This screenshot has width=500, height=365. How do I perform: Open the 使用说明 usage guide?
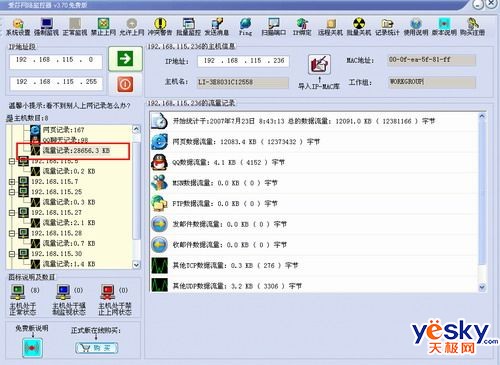[x=416, y=27]
